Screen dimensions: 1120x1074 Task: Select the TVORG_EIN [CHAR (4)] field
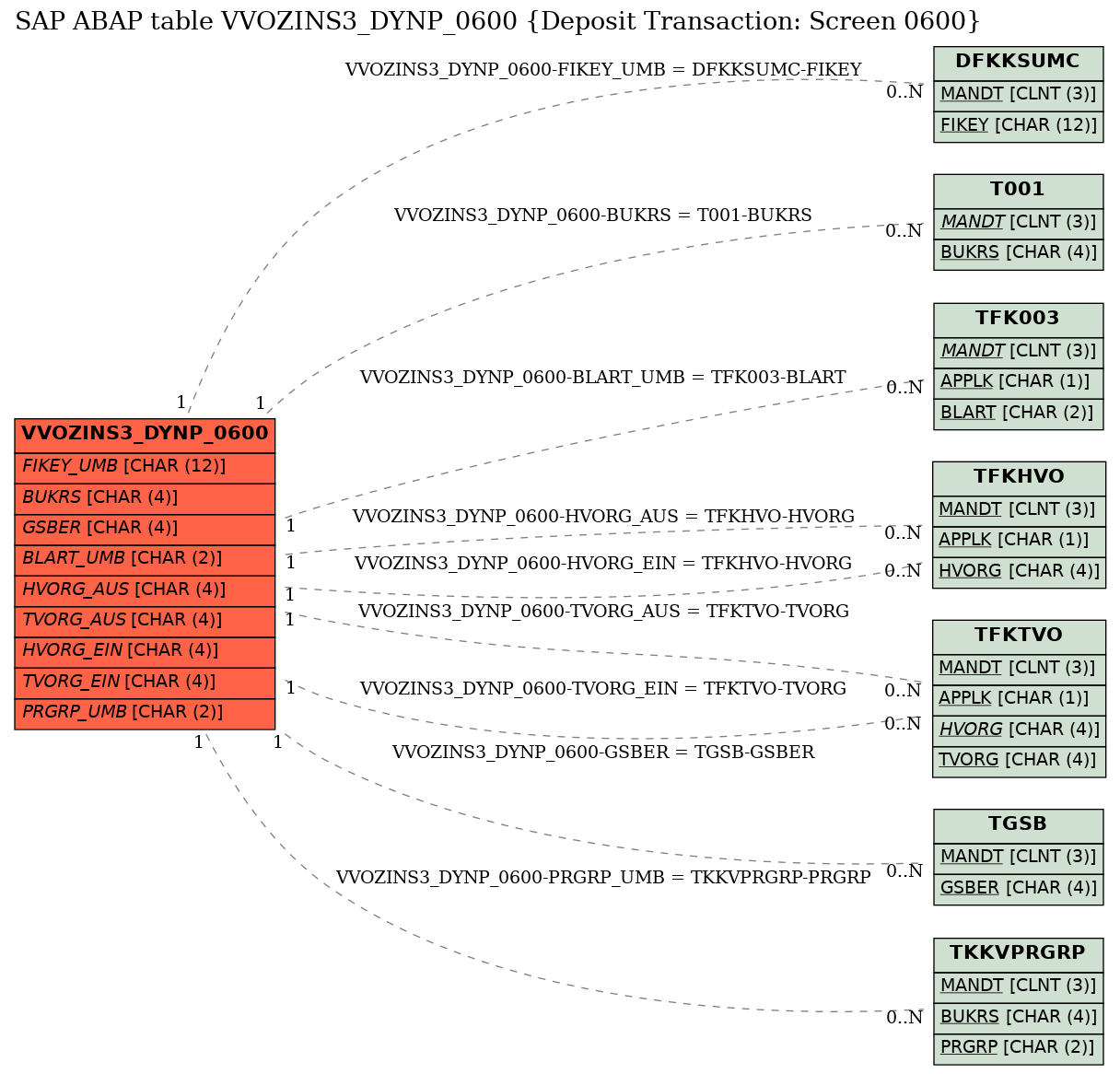[145, 682]
